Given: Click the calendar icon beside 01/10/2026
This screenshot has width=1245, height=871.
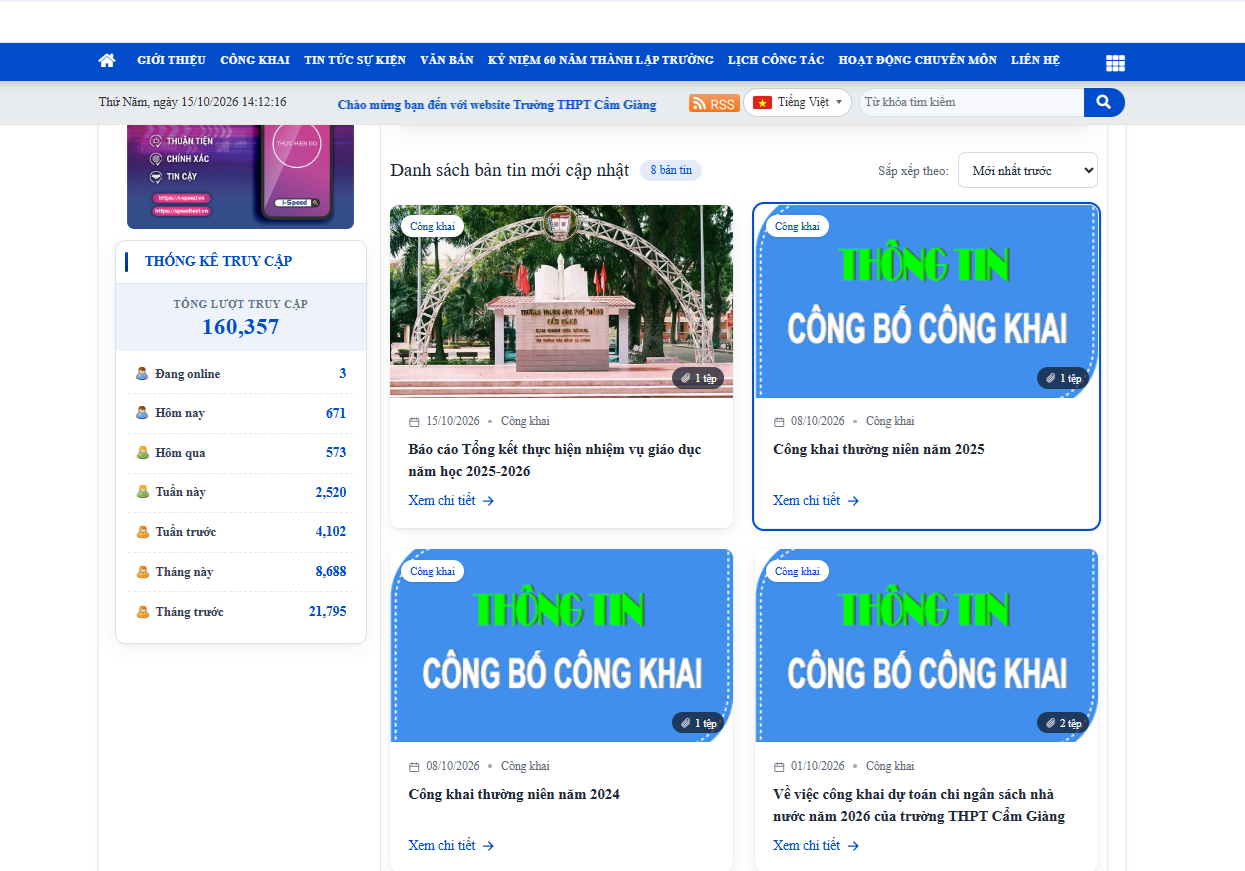Looking at the screenshot, I should coord(779,767).
